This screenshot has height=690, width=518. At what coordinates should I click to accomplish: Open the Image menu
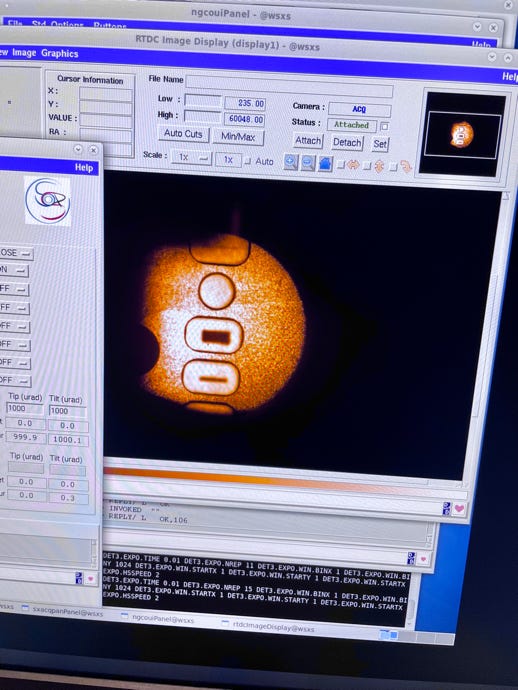click(24, 52)
